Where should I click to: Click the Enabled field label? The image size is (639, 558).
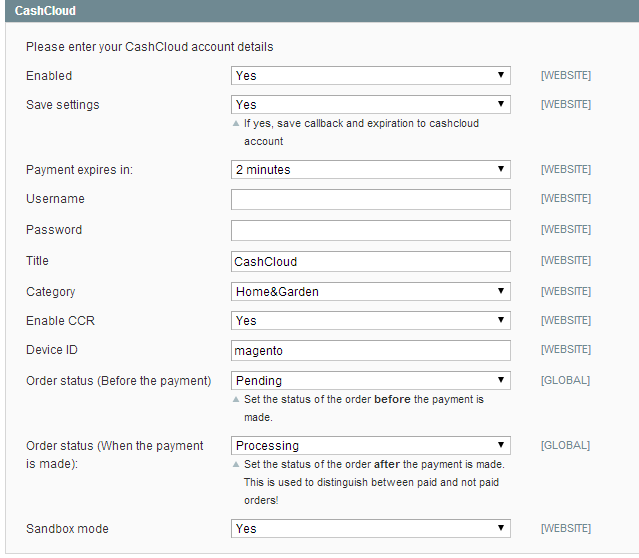click(x=49, y=76)
